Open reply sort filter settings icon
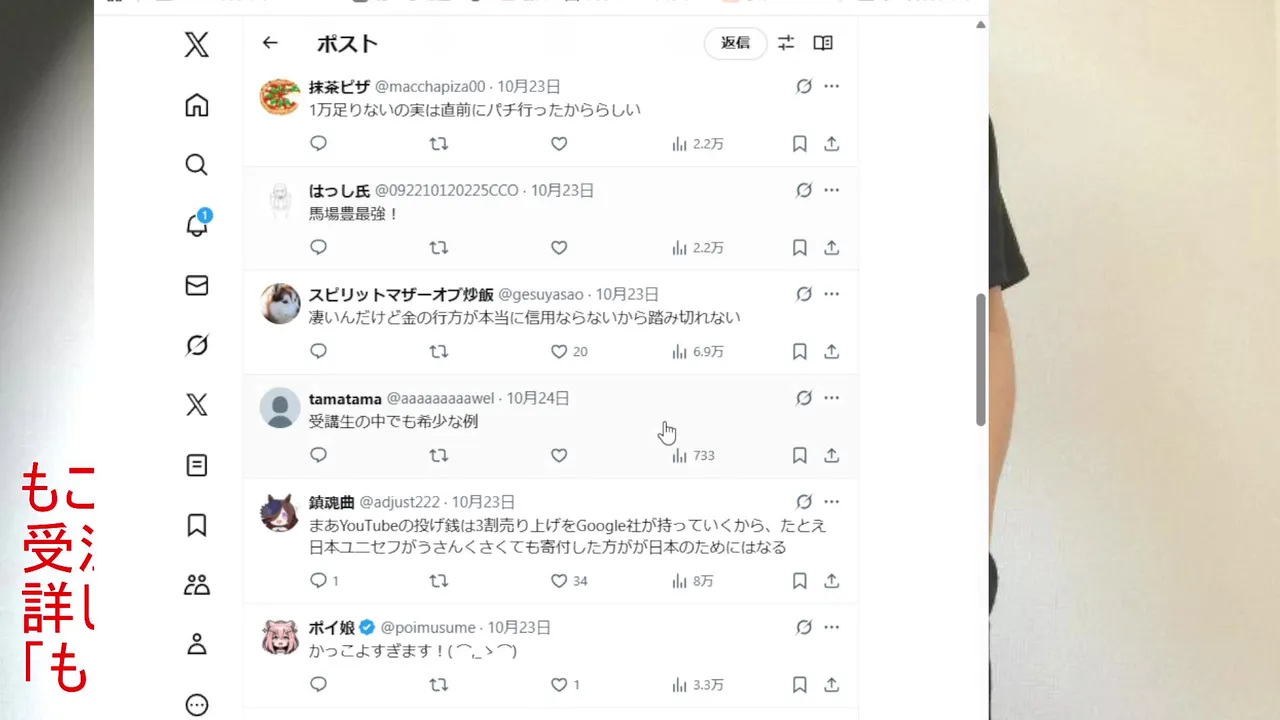The image size is (1280, 720). (x=786, y=43)
